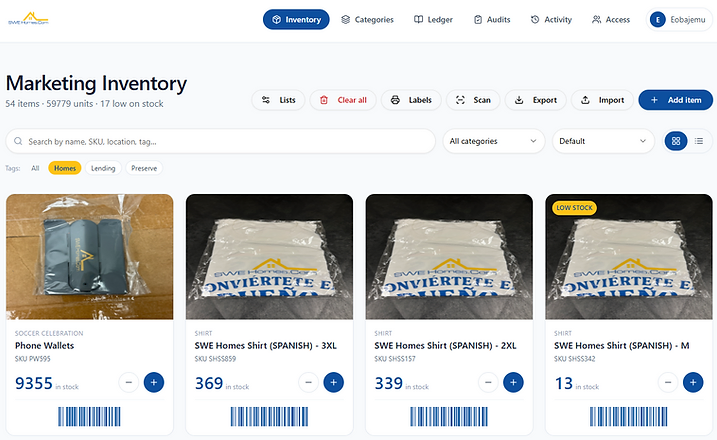Screen dimensions: 717x440
Task: Open SWE Homes Shirt (SPANISH) - 3XL title
Action: coord(266,346)
